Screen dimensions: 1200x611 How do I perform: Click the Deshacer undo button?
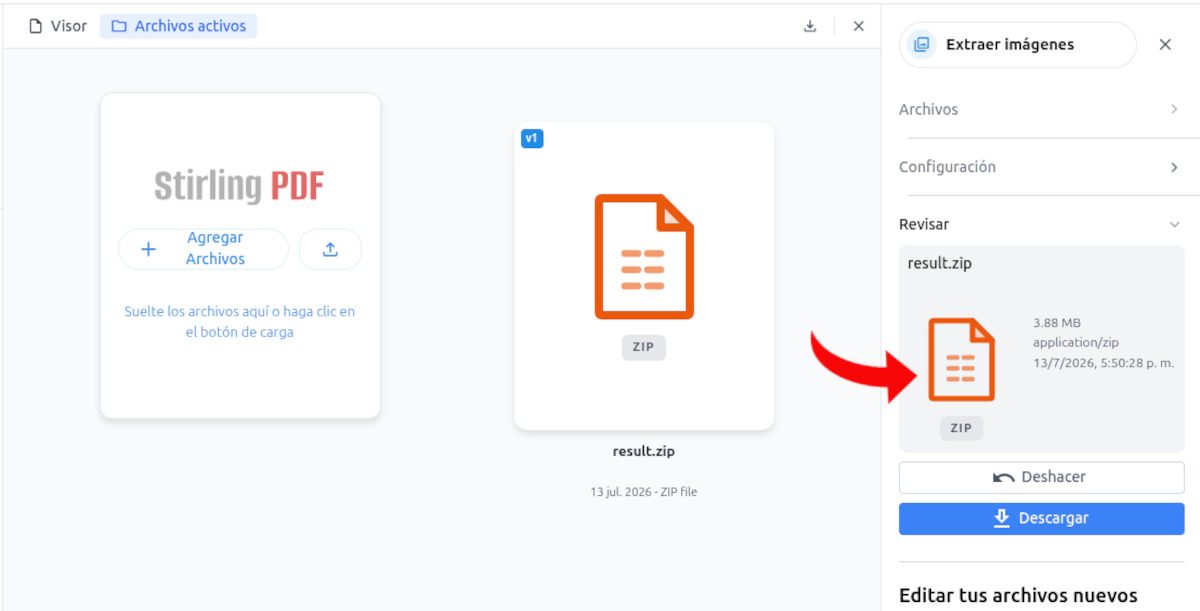(1041, 477)
